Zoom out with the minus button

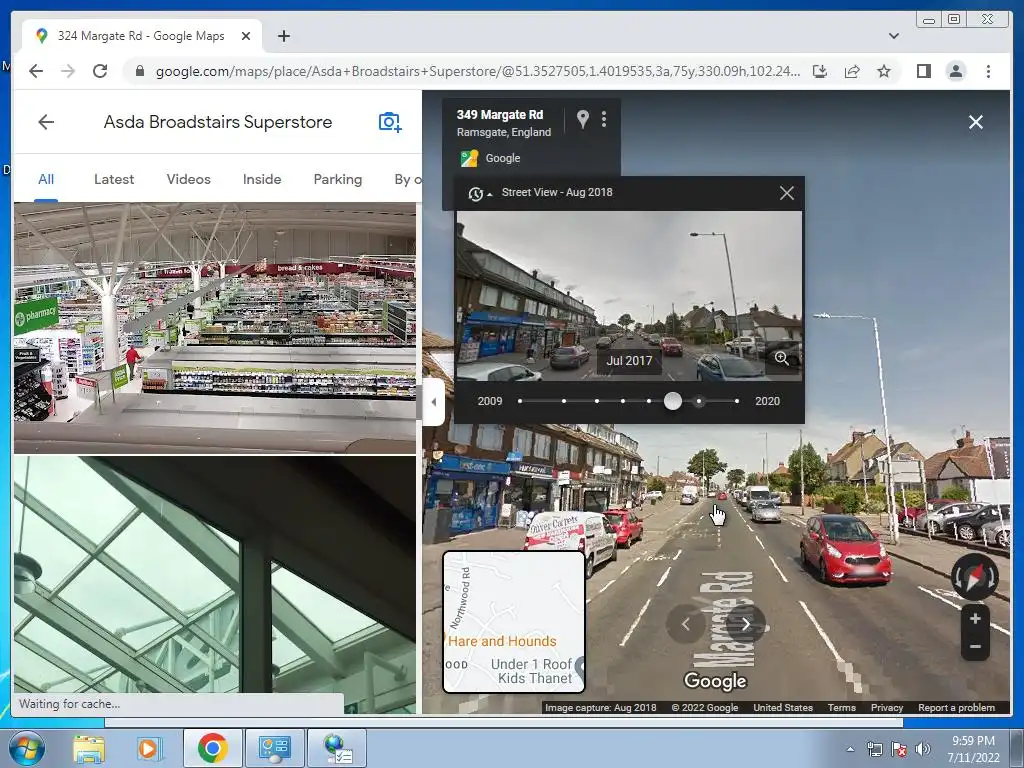[x=975, y=647]
